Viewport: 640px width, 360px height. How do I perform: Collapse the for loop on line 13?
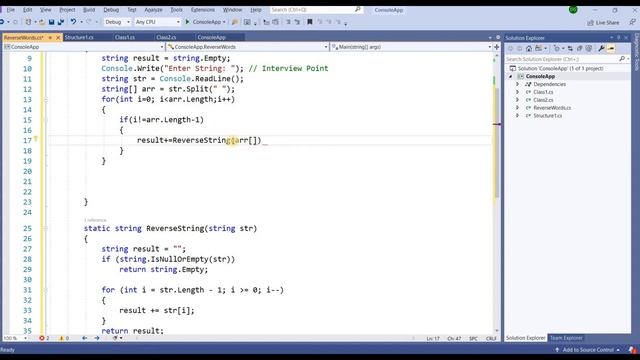(x=45, y=99)
